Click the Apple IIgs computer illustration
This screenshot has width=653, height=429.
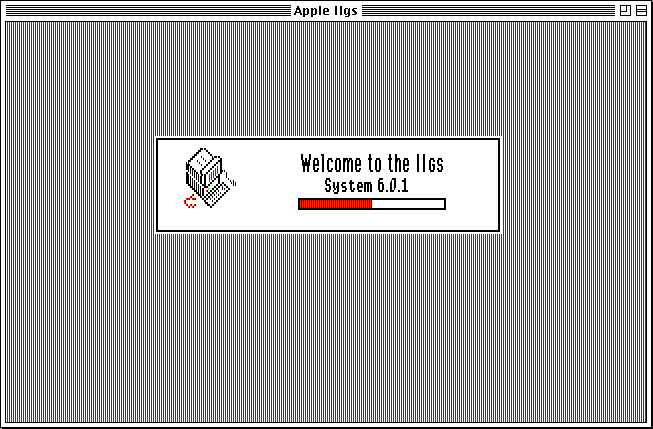tap(209, 177)
